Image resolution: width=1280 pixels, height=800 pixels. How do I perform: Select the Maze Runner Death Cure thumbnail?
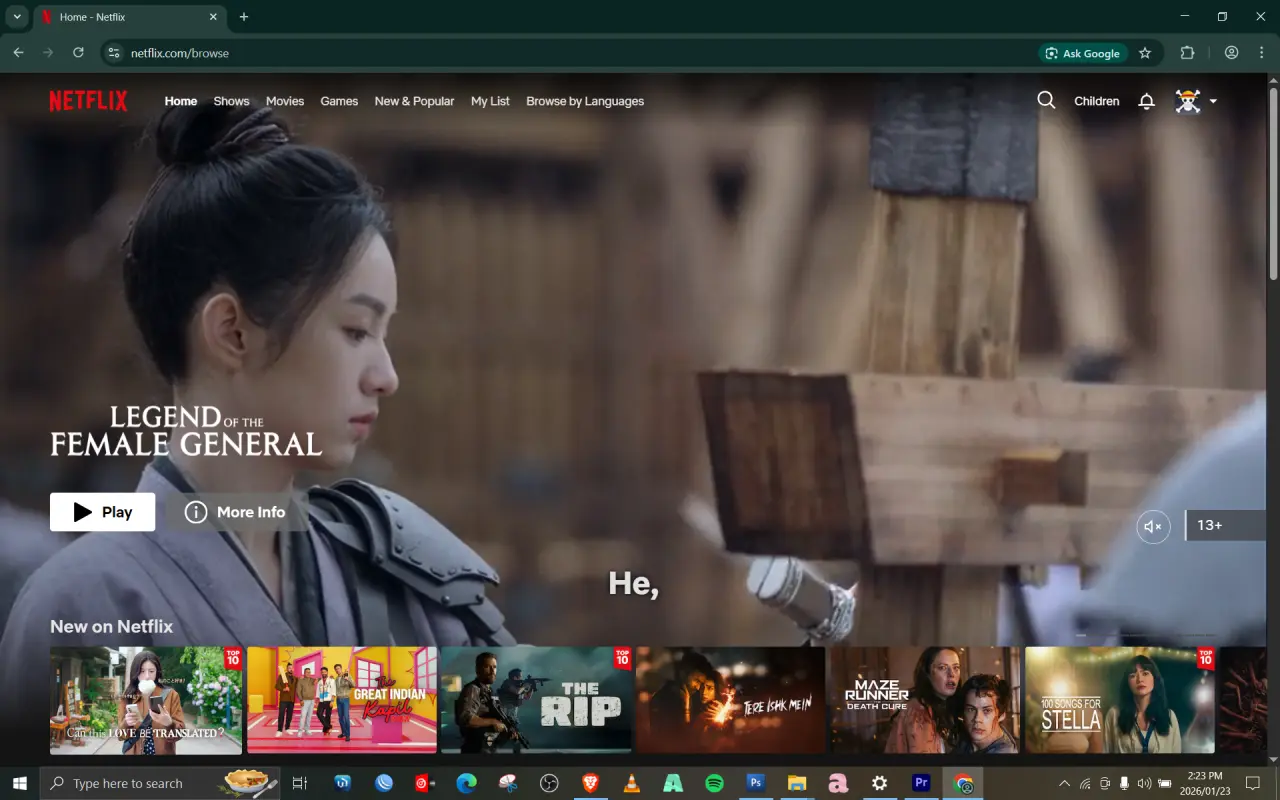coord(925,700)
